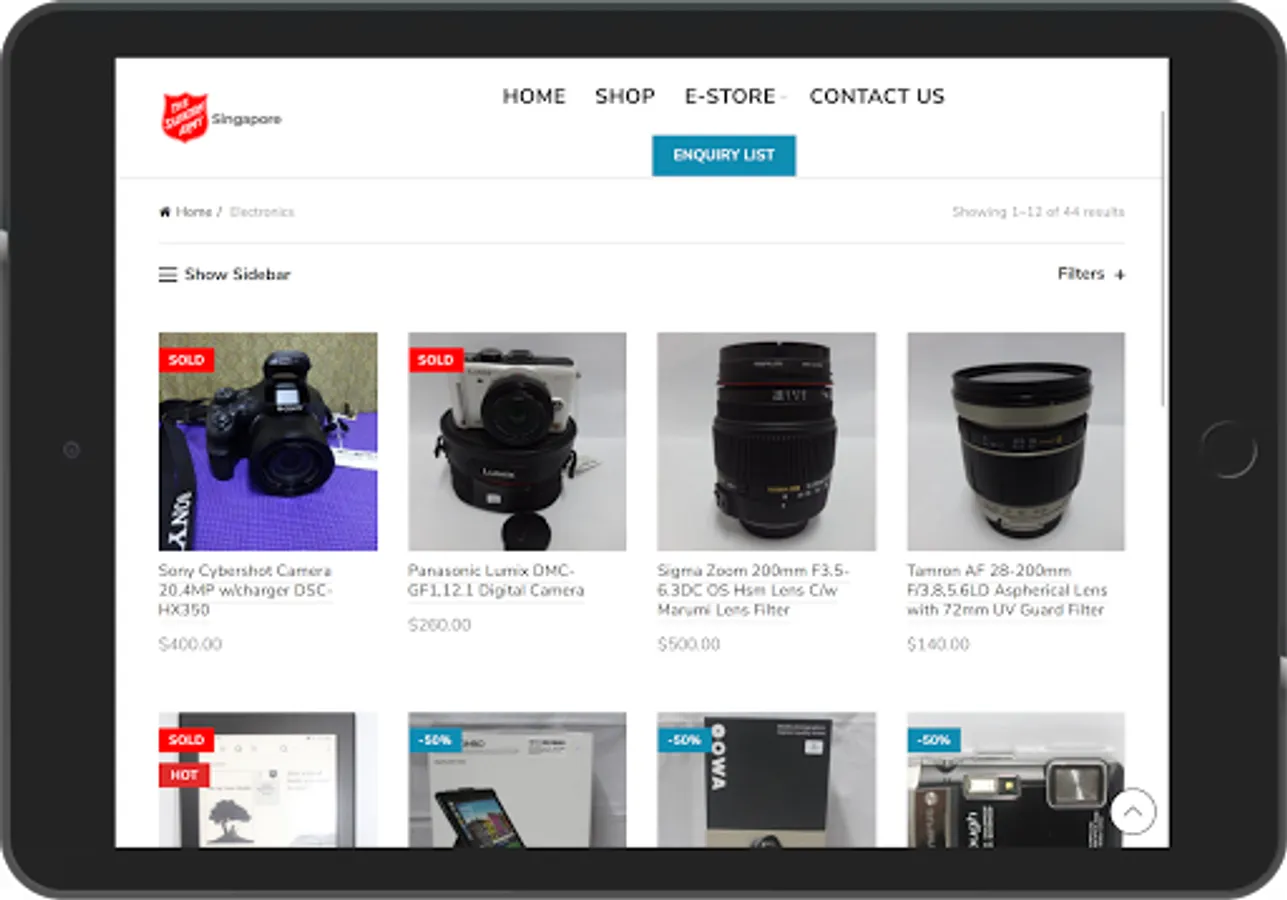Click Tamron AF 28-200mm lens title link
Image resolution: width=1287 pixels, height=900 pixels.
(x=1007, y=590)
